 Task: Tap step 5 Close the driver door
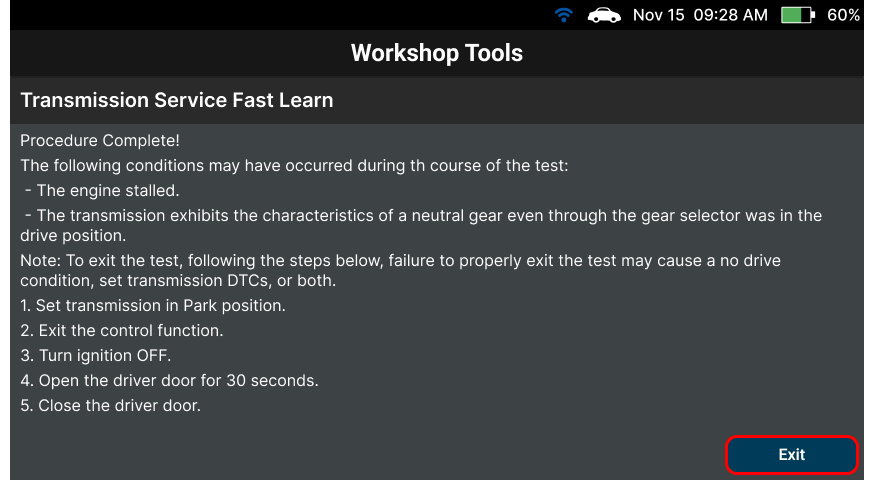110,406
